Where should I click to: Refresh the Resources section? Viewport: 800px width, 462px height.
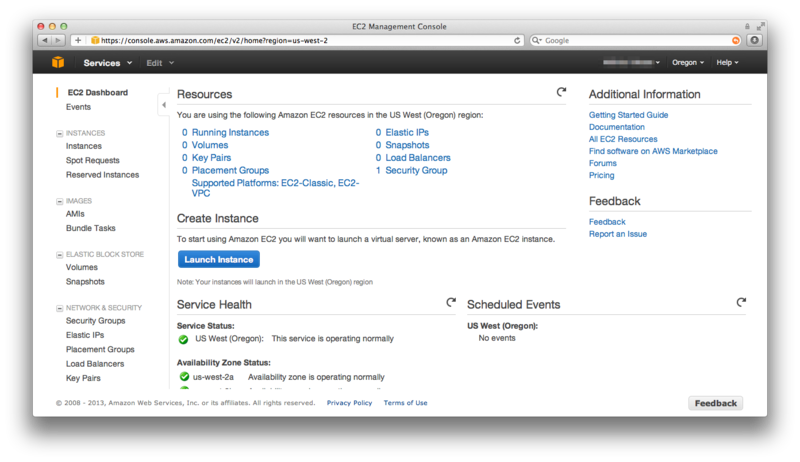coord(561,92)
